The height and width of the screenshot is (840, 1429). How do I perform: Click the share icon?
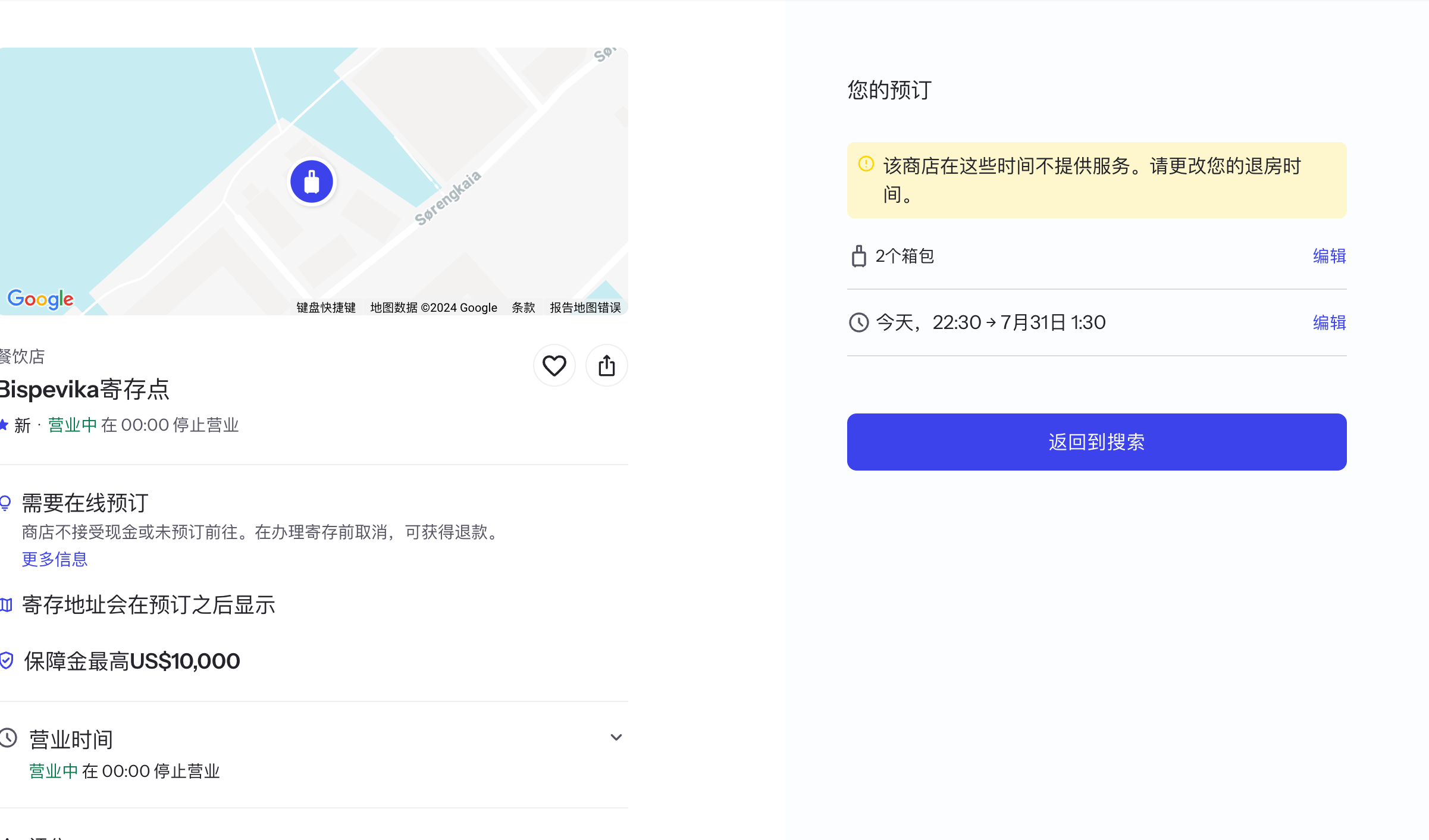[x=606, y=365]
